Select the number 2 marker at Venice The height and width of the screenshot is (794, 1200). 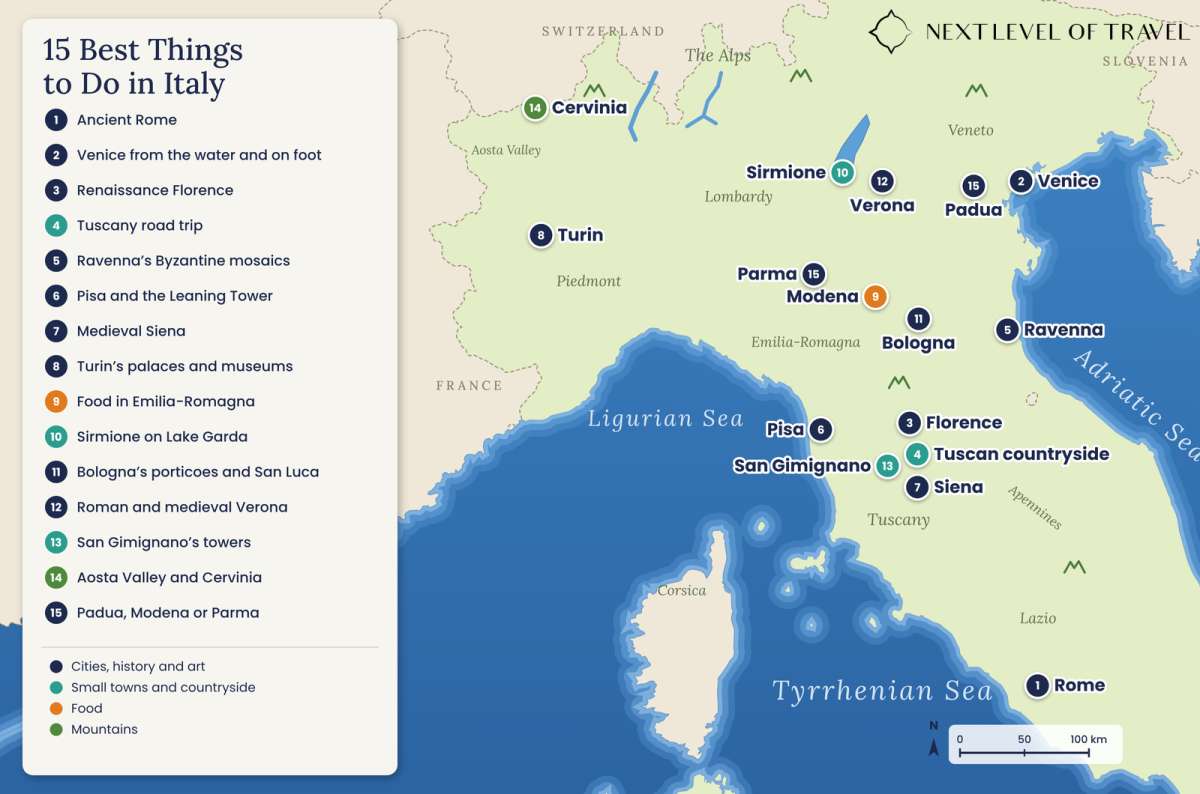[1021, 181]
